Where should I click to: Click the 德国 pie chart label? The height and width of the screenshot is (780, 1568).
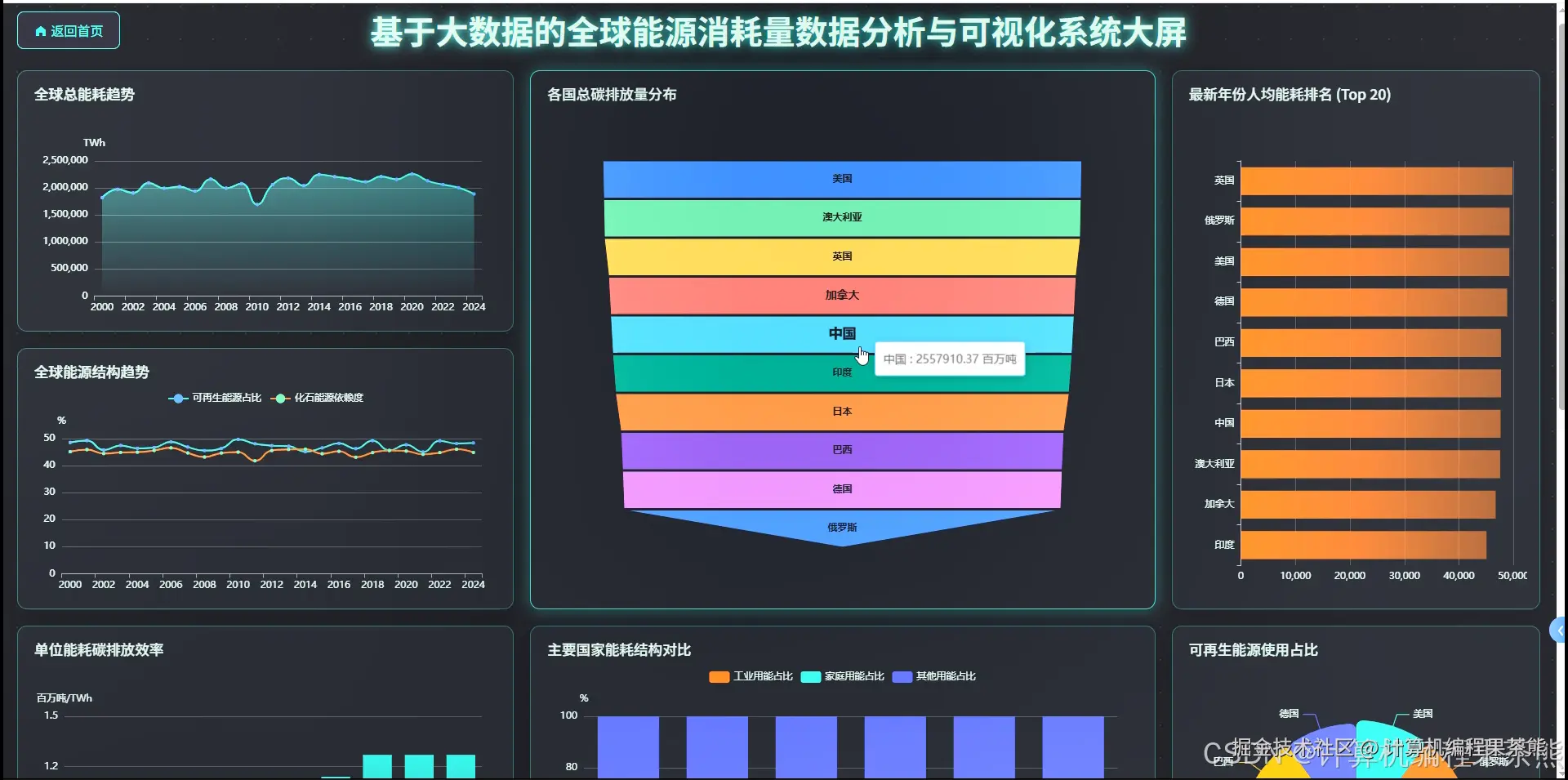click(x=1289, y=713)
